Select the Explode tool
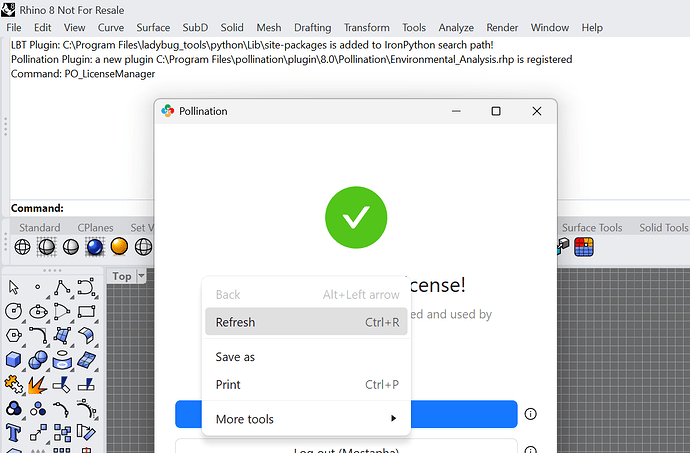Screen dimensions: 690x453 click(38, 385)
